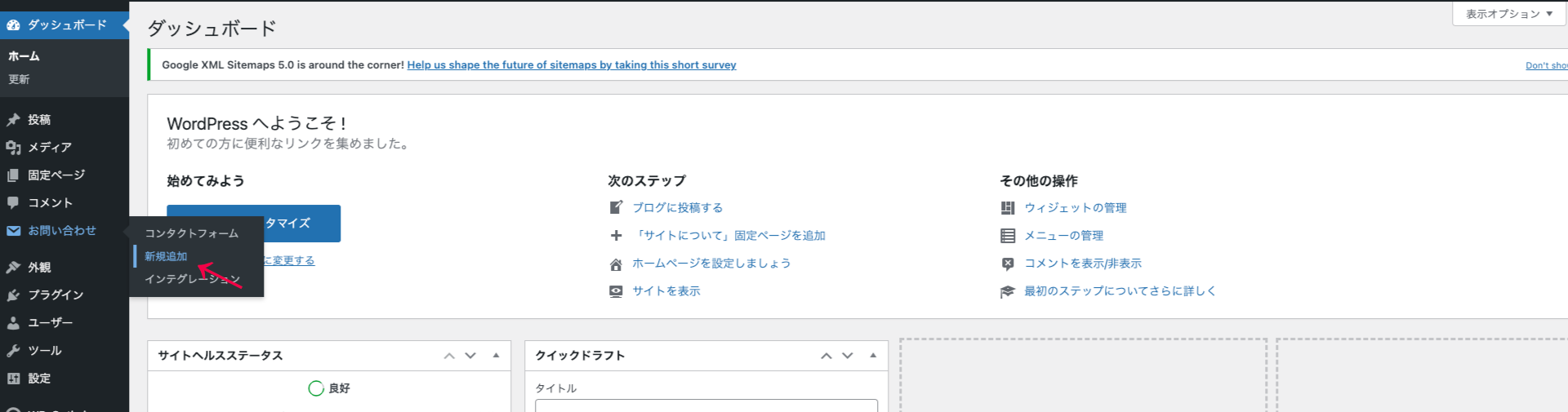Screen dimensions: 1568x412
Task: Click the comment toggle icon beside コメントを表示/非表示
Action: [1008, 264]
